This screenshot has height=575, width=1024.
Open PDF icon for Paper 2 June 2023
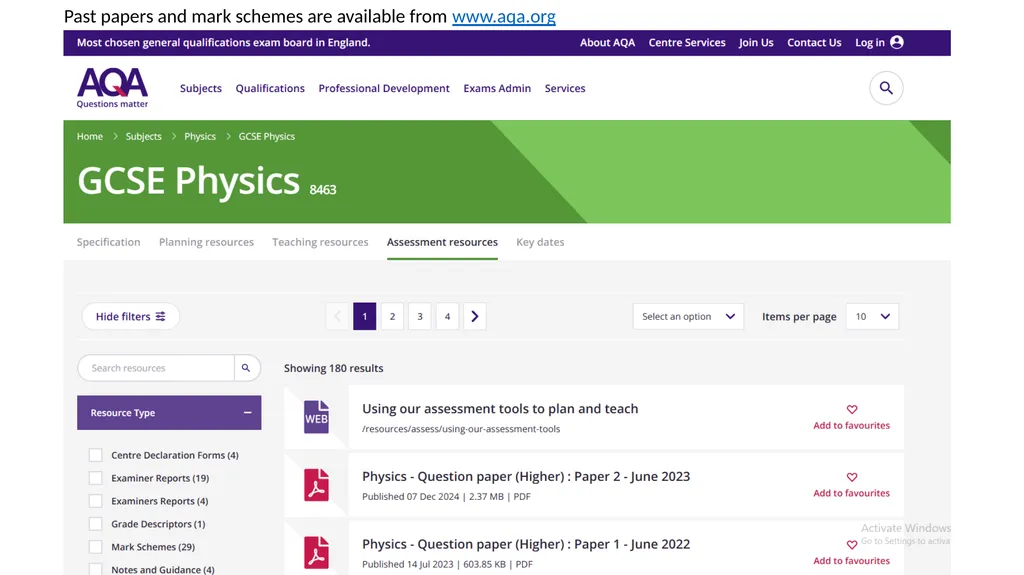pos(317,485)
